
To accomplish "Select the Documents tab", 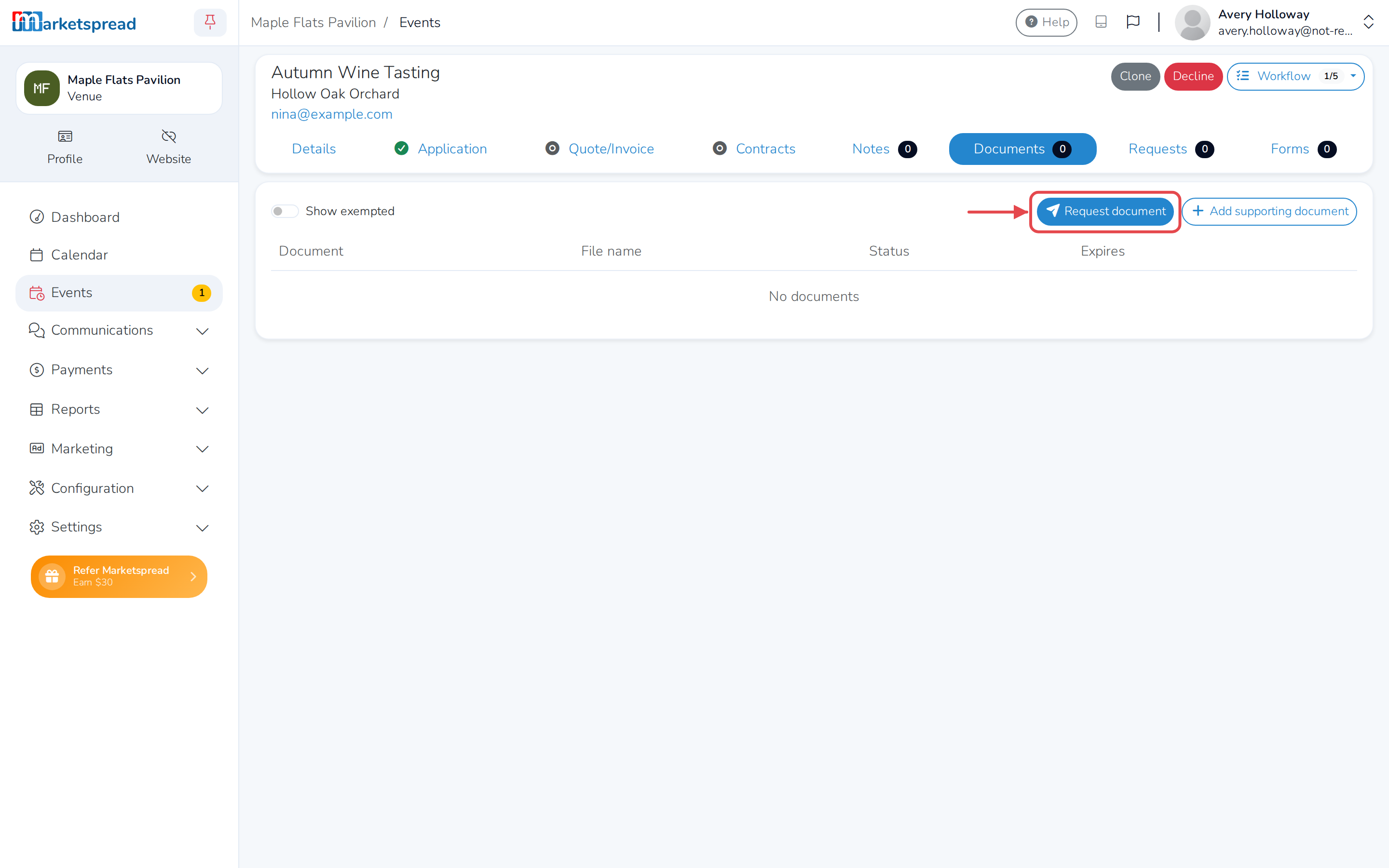I will (1022, 149).
